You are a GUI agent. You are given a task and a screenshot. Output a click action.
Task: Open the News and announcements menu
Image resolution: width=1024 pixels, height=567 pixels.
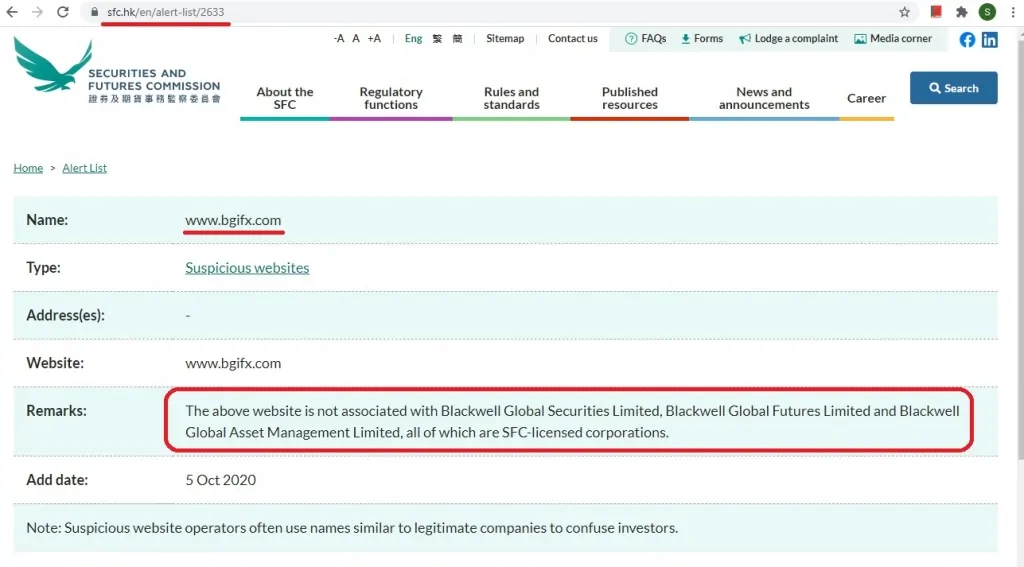(x=764, y=98)
